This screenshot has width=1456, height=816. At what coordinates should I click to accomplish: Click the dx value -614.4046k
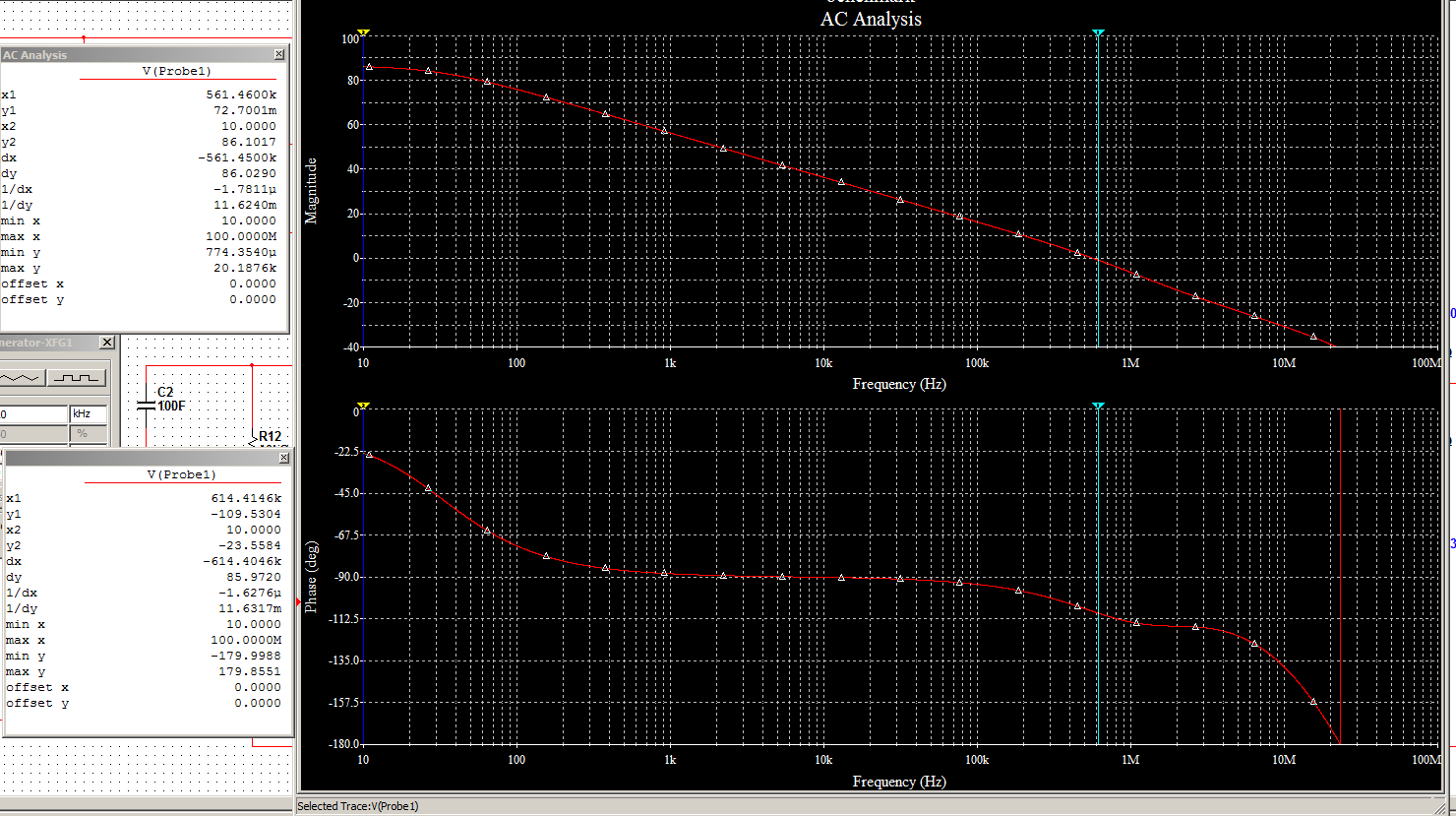click(x=242, y=561)
